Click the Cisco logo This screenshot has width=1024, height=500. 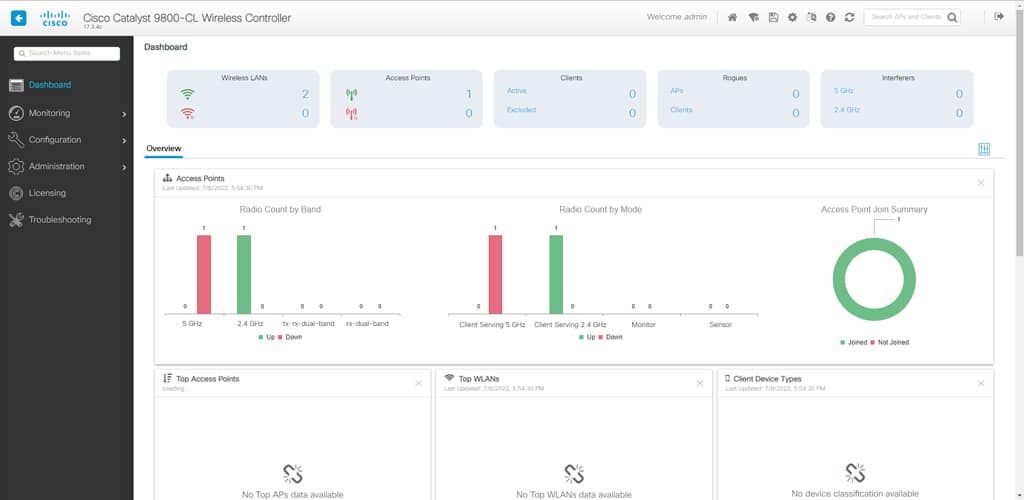55,18
